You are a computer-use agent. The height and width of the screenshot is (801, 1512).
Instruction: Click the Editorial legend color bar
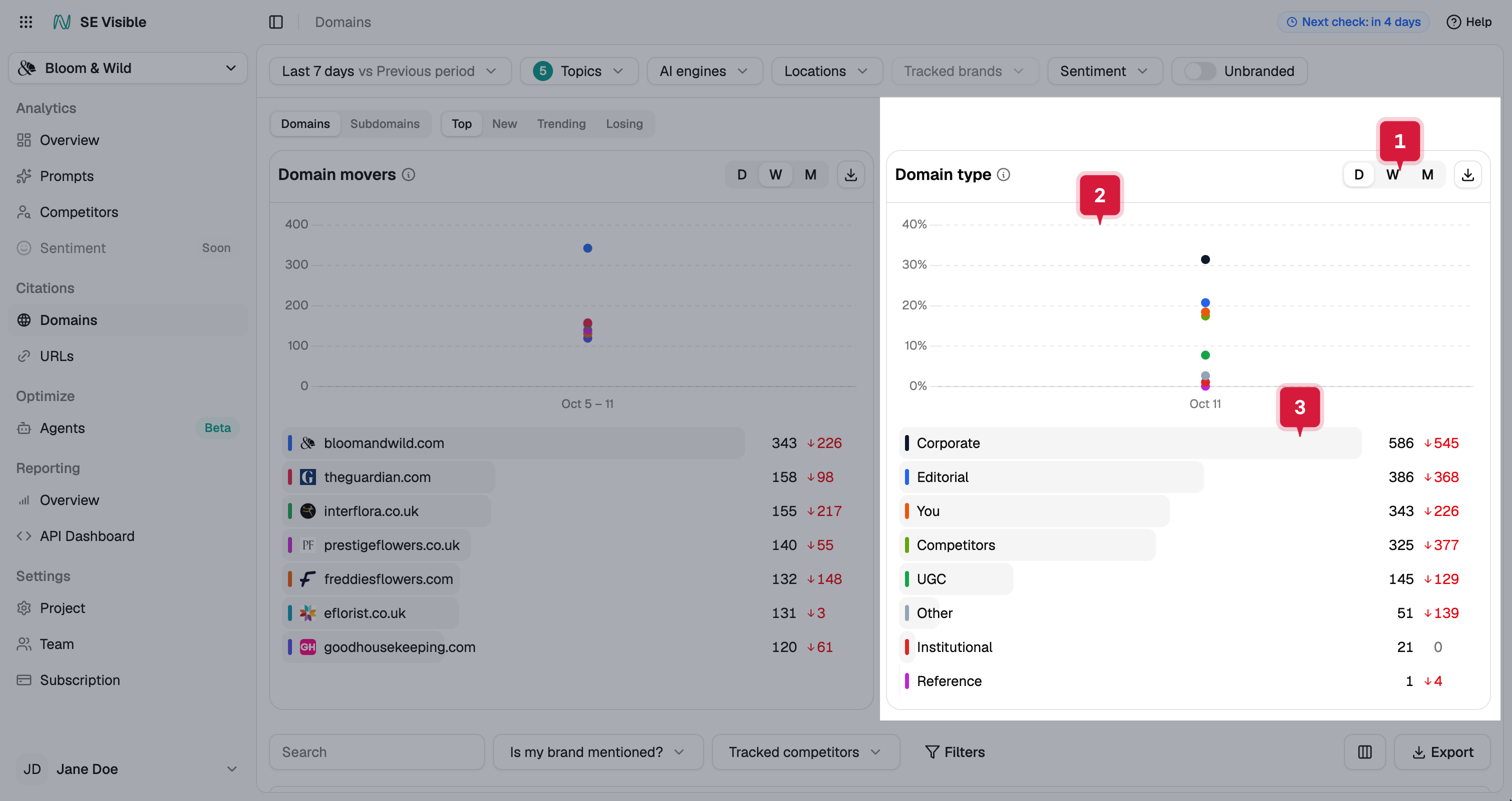(x=907, y=477)
